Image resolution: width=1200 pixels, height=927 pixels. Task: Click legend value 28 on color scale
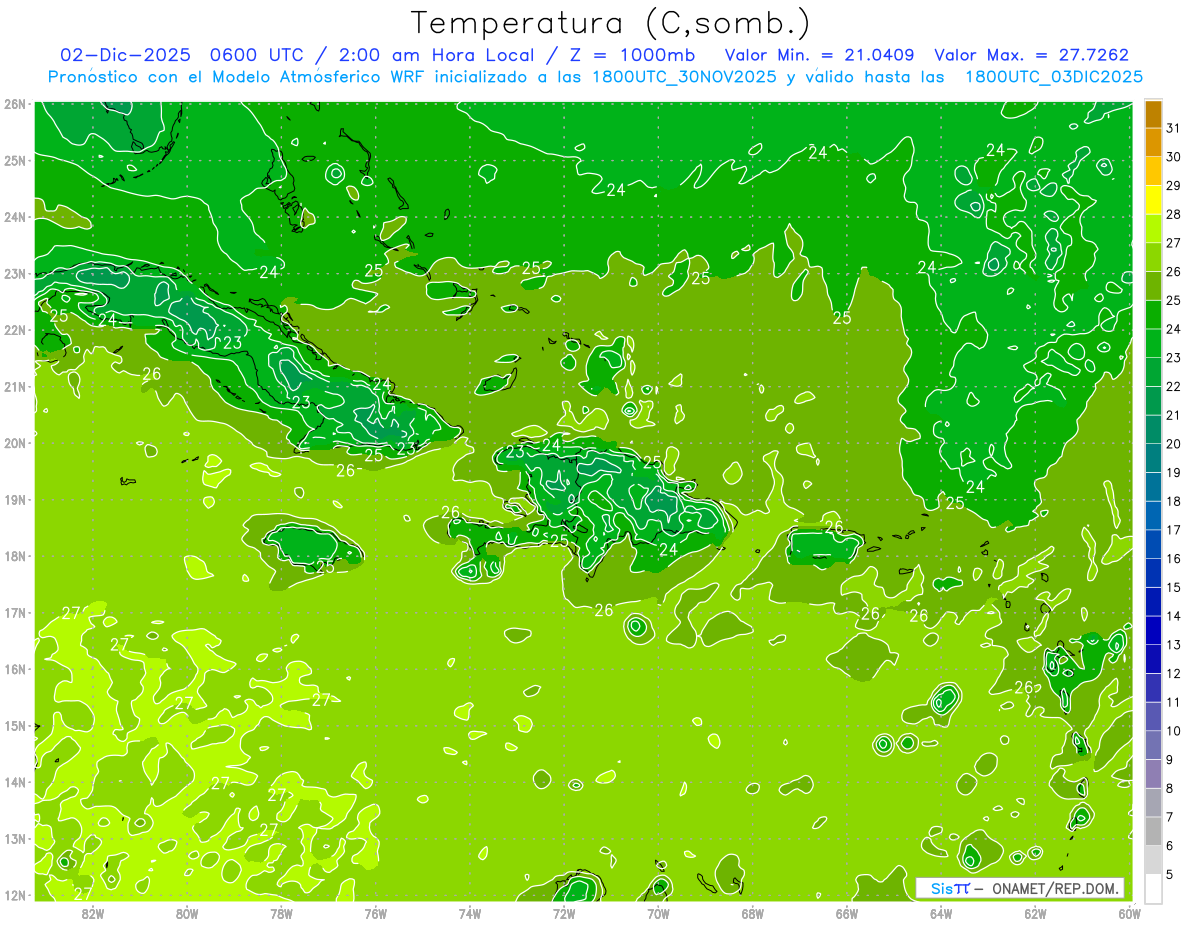pyautogui.click(x=1173, y=214)
